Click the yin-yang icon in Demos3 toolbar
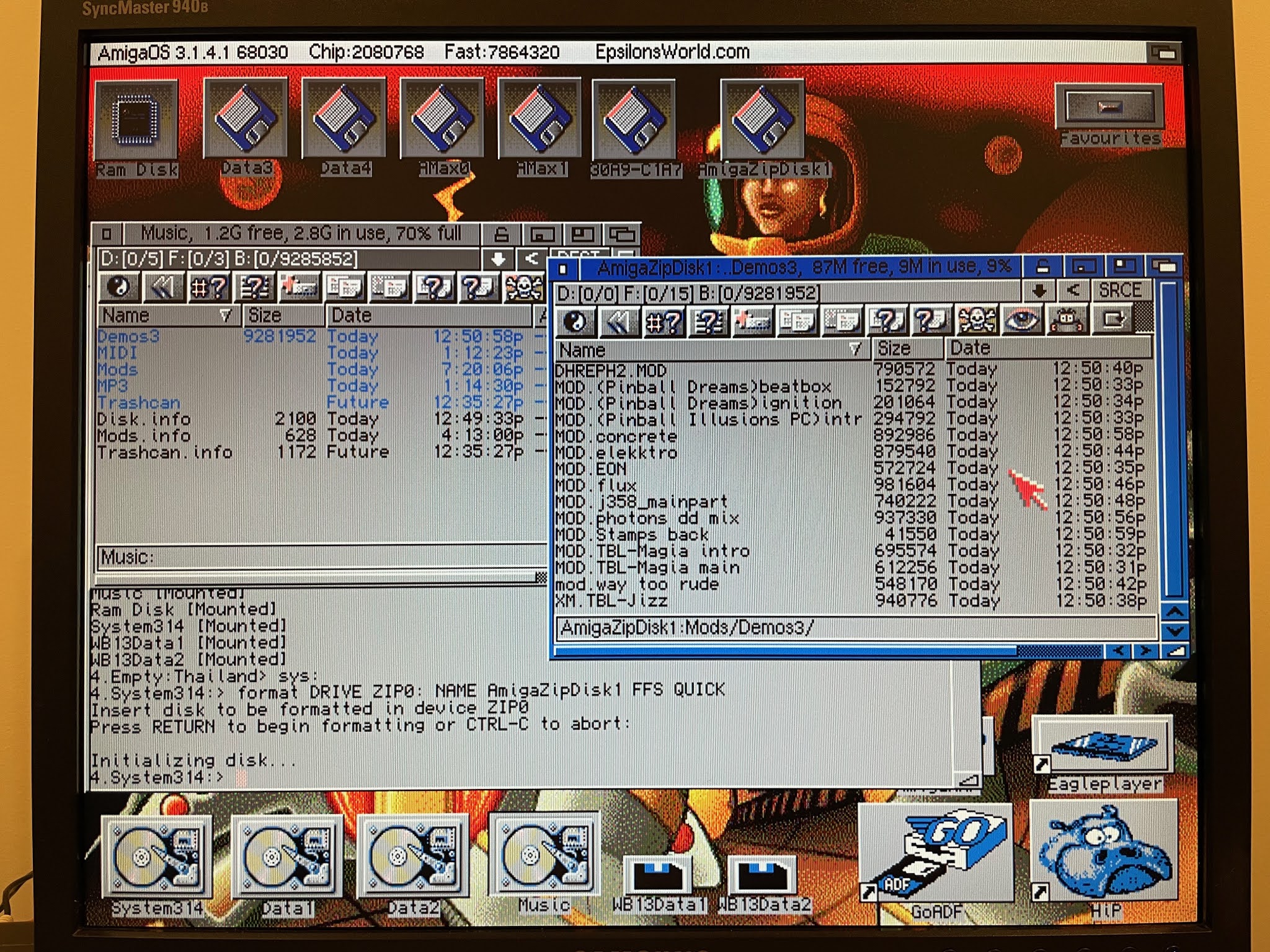 575,321
